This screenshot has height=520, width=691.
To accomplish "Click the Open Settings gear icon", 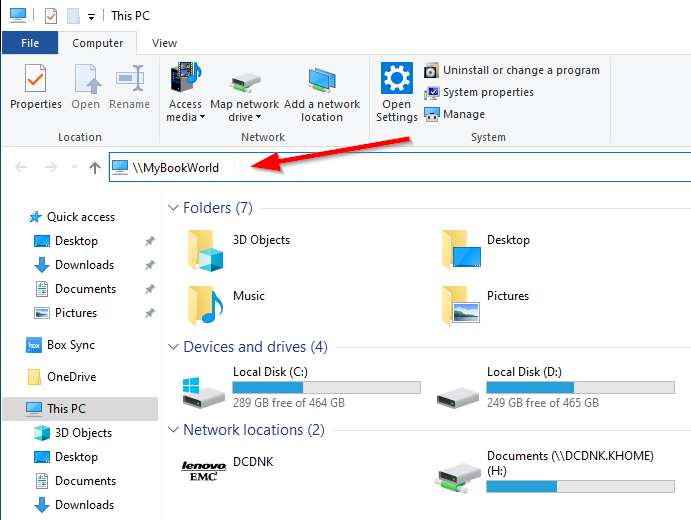I will (397, 78).
